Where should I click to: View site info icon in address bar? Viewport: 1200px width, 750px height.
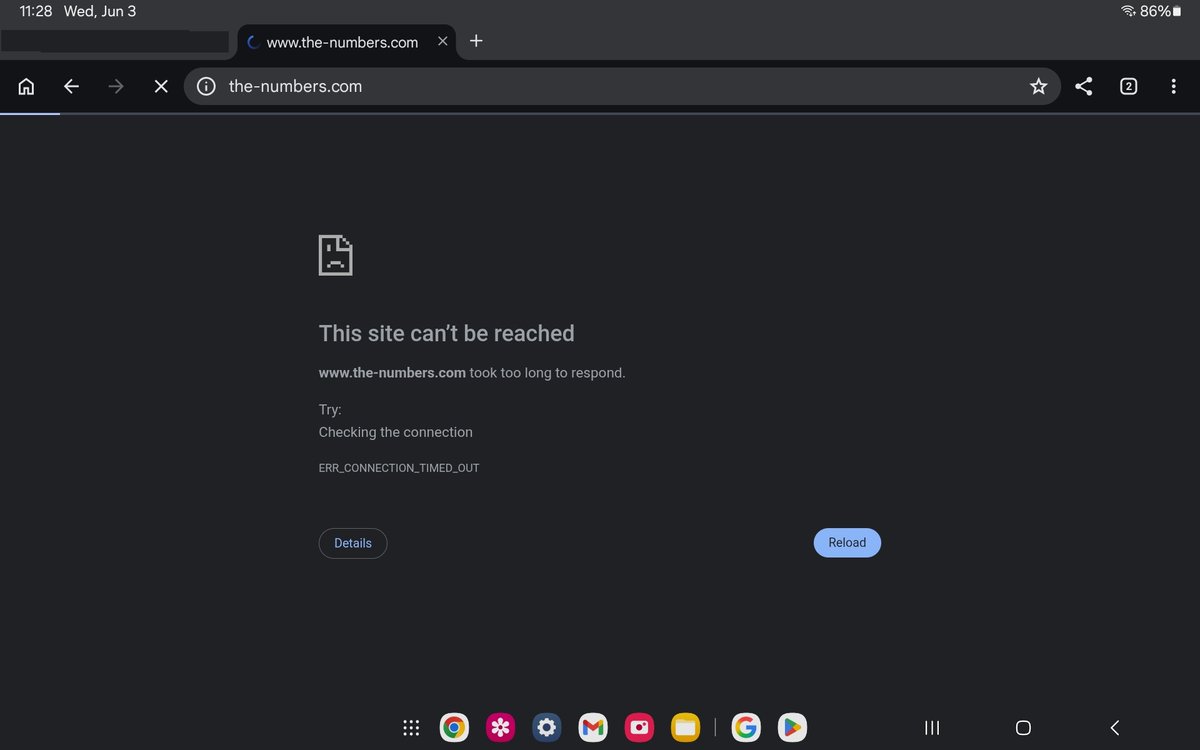point(206,86)
